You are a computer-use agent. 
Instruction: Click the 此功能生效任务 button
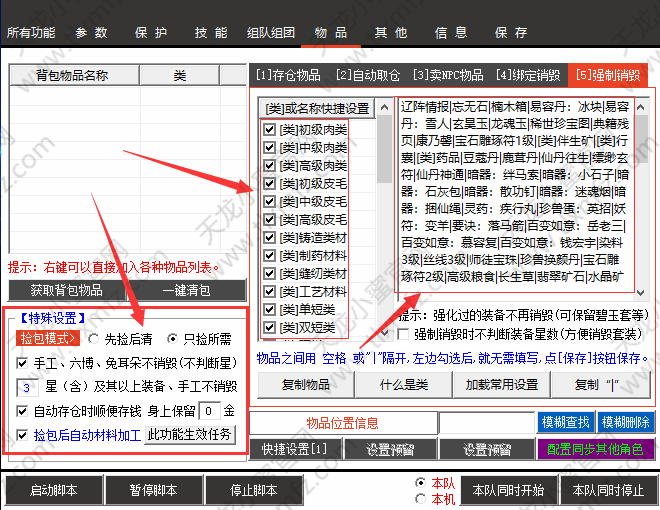tap(189, 434)
